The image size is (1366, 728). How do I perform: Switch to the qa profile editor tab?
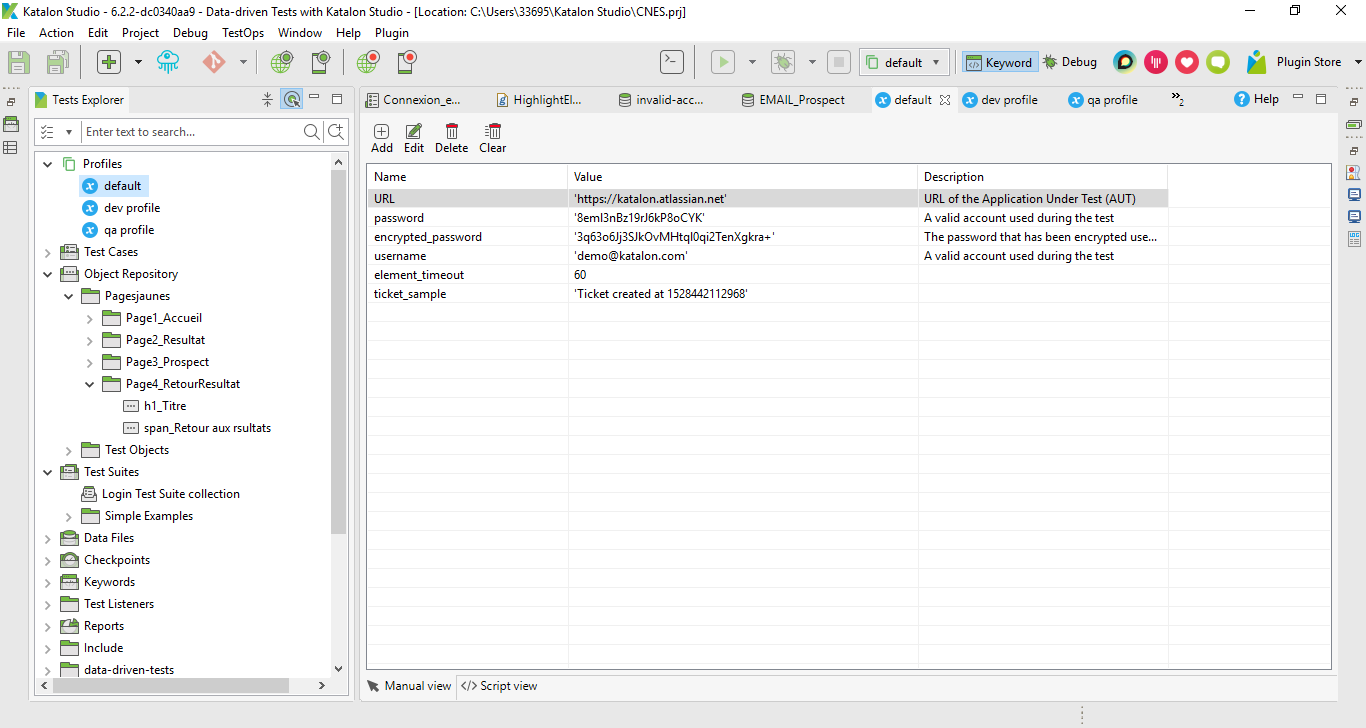pyautogui.click(x=1103, y=100)
